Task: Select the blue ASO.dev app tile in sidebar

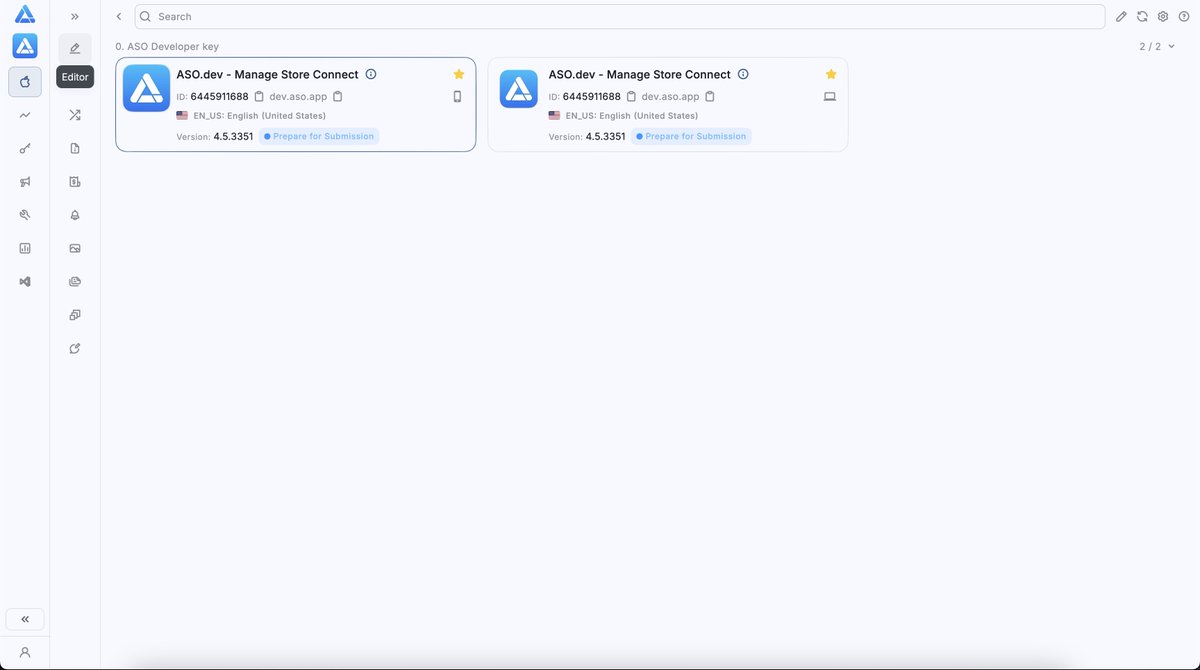Action: (25, 46)
